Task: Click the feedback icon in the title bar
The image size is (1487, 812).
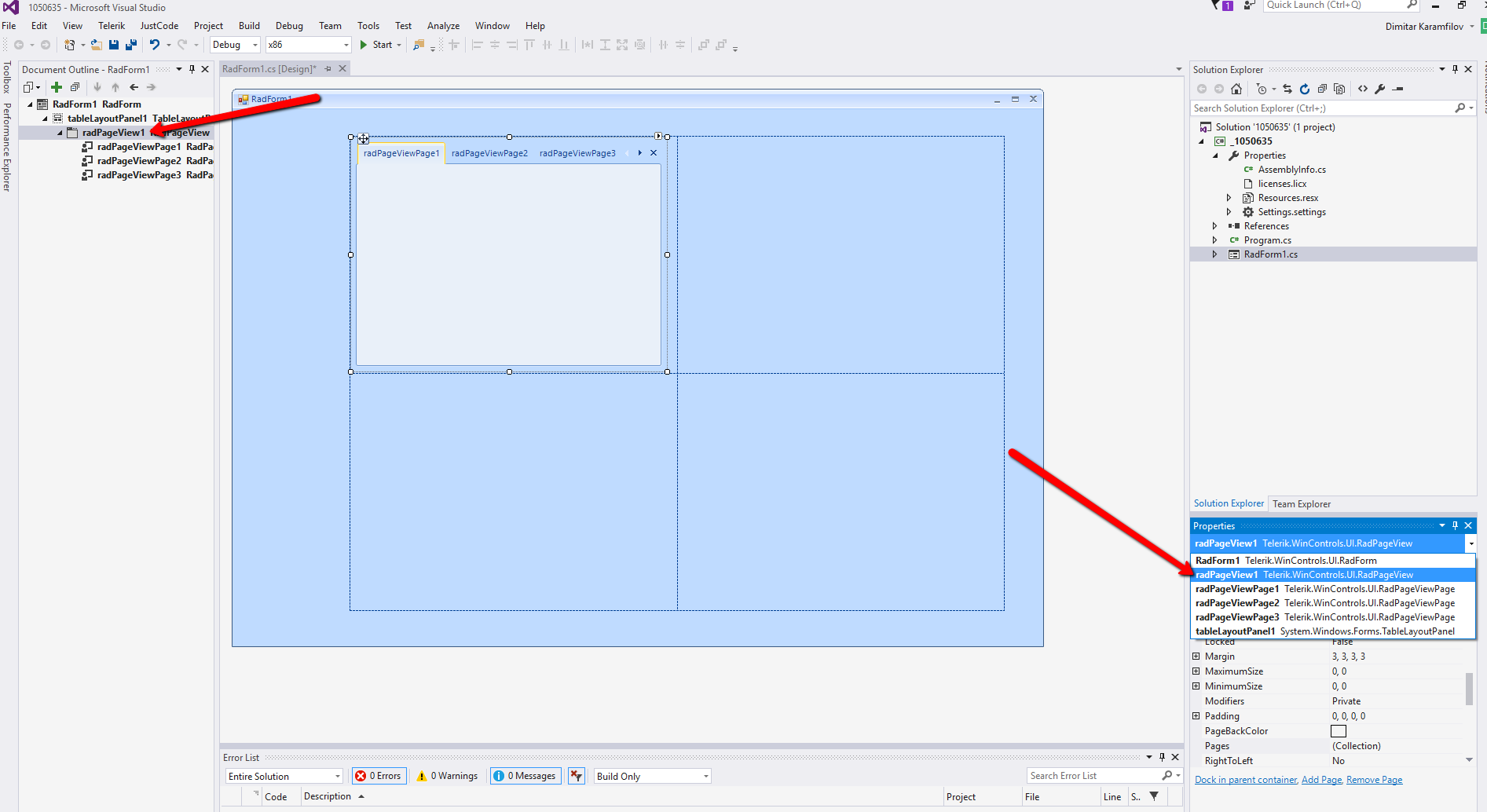Action: [x=1249, y=5]
